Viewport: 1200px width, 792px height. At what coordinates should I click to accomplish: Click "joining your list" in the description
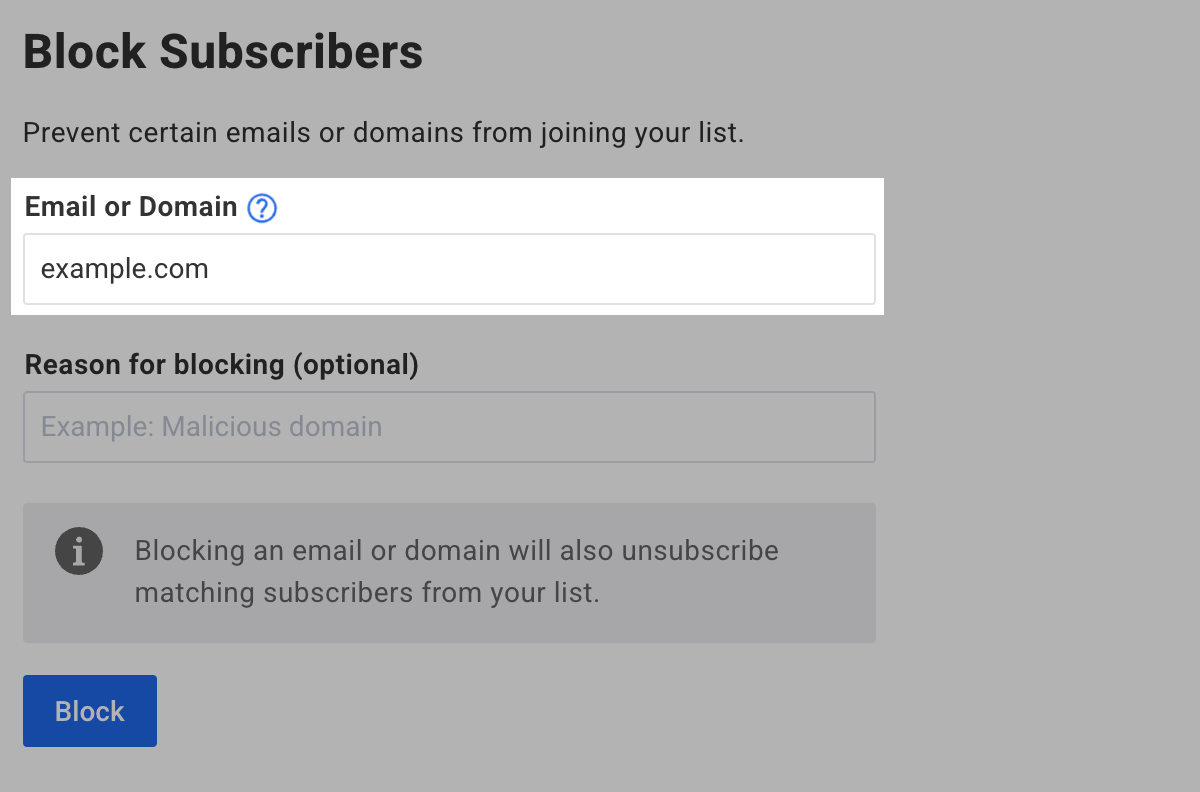(641, 133)
